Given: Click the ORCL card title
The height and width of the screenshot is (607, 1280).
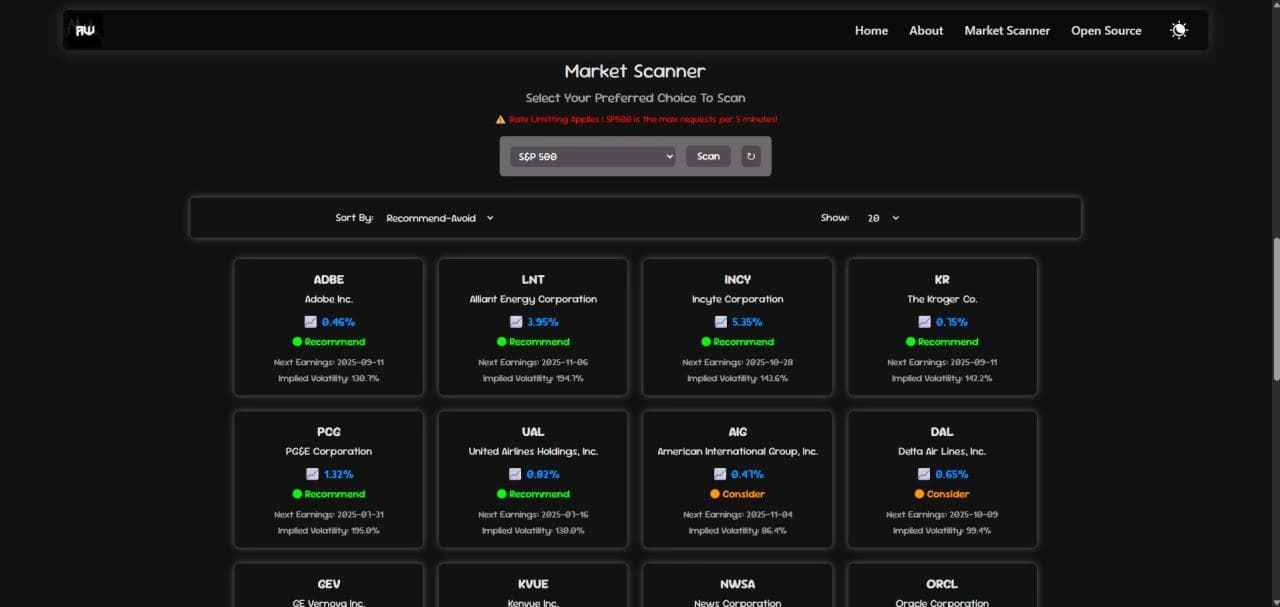Looking at the screenshot, I should (x=942, y=584).
